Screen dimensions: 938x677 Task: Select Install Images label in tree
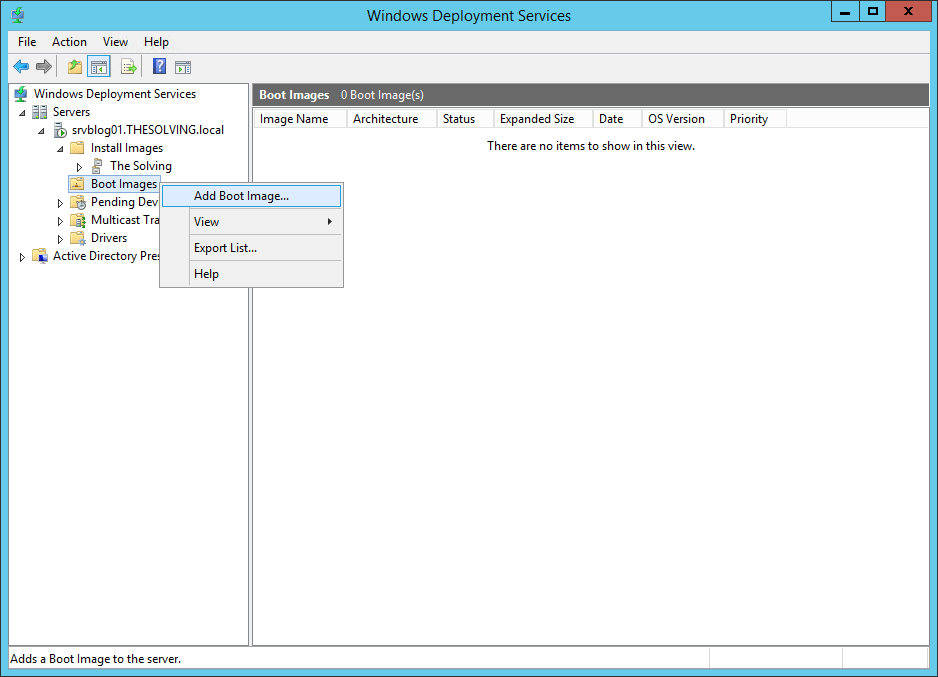point(127,148)
